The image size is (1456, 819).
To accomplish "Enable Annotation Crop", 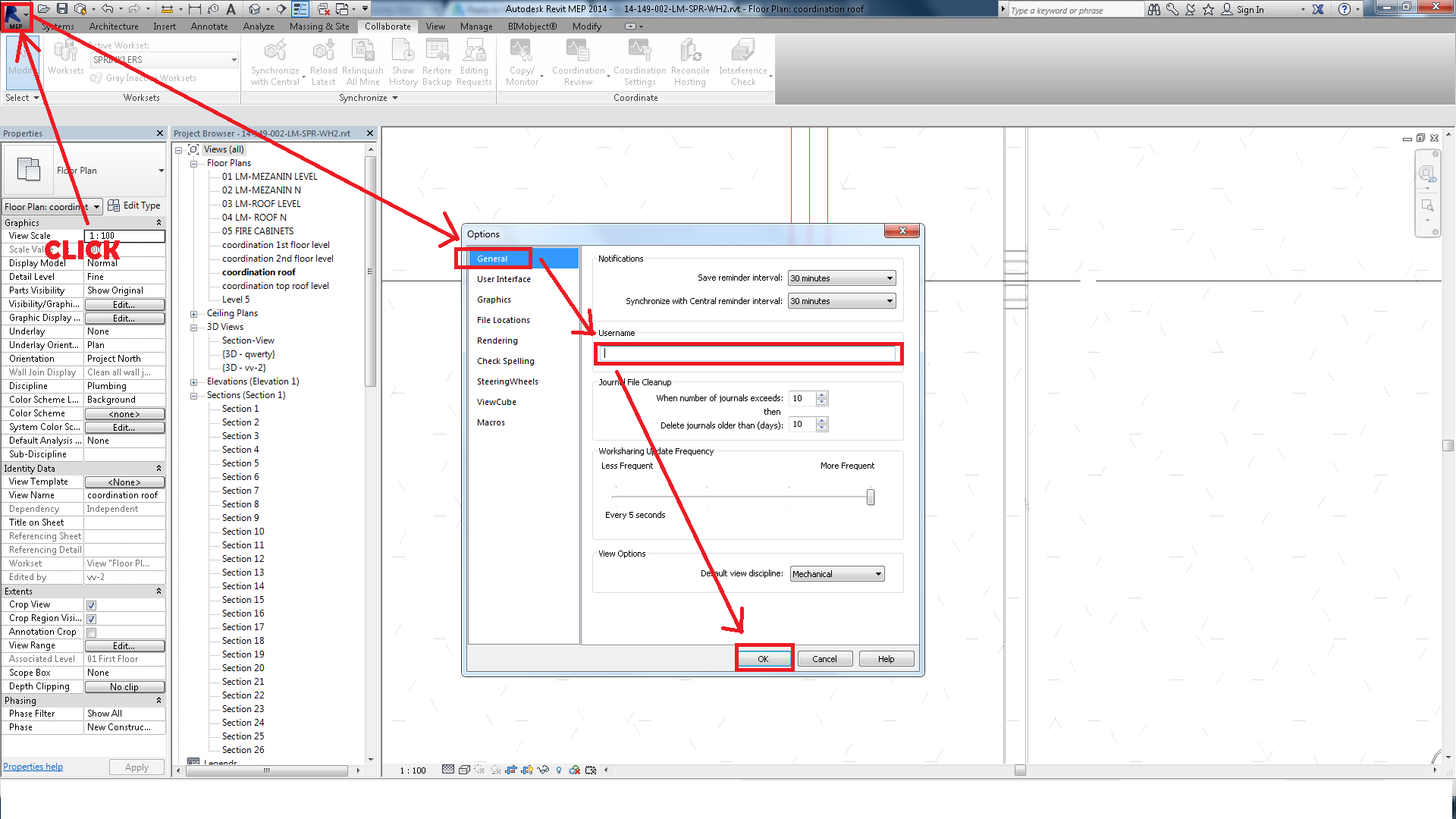I will [x=91, y=632].
